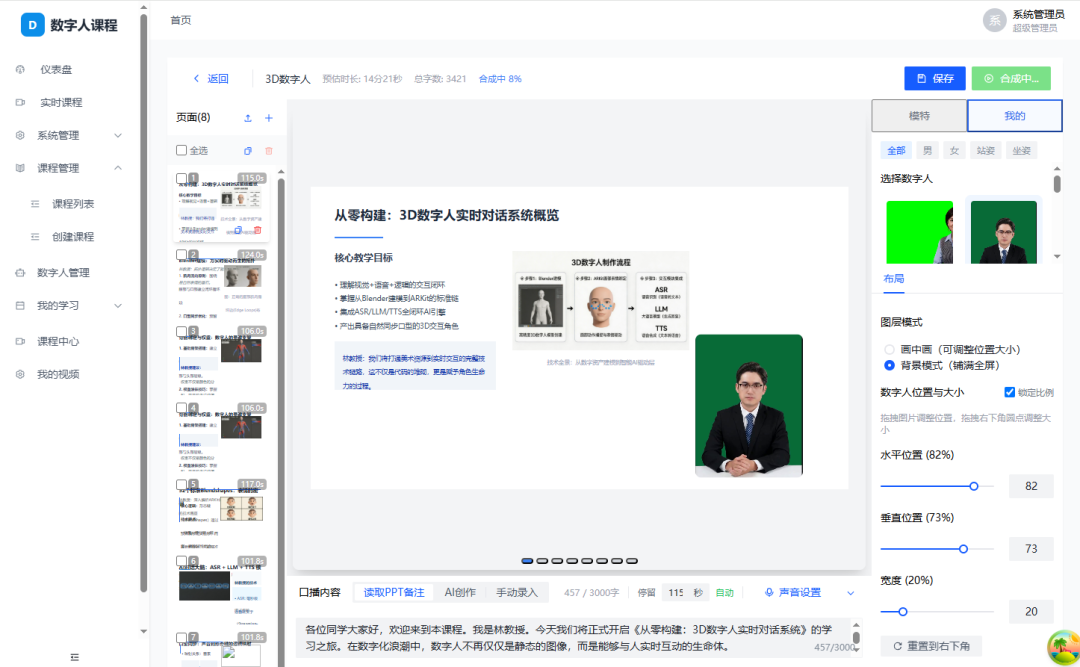
Task: Tick the checkbox on page 4 thumbnail
Action: tap(181, 408)
